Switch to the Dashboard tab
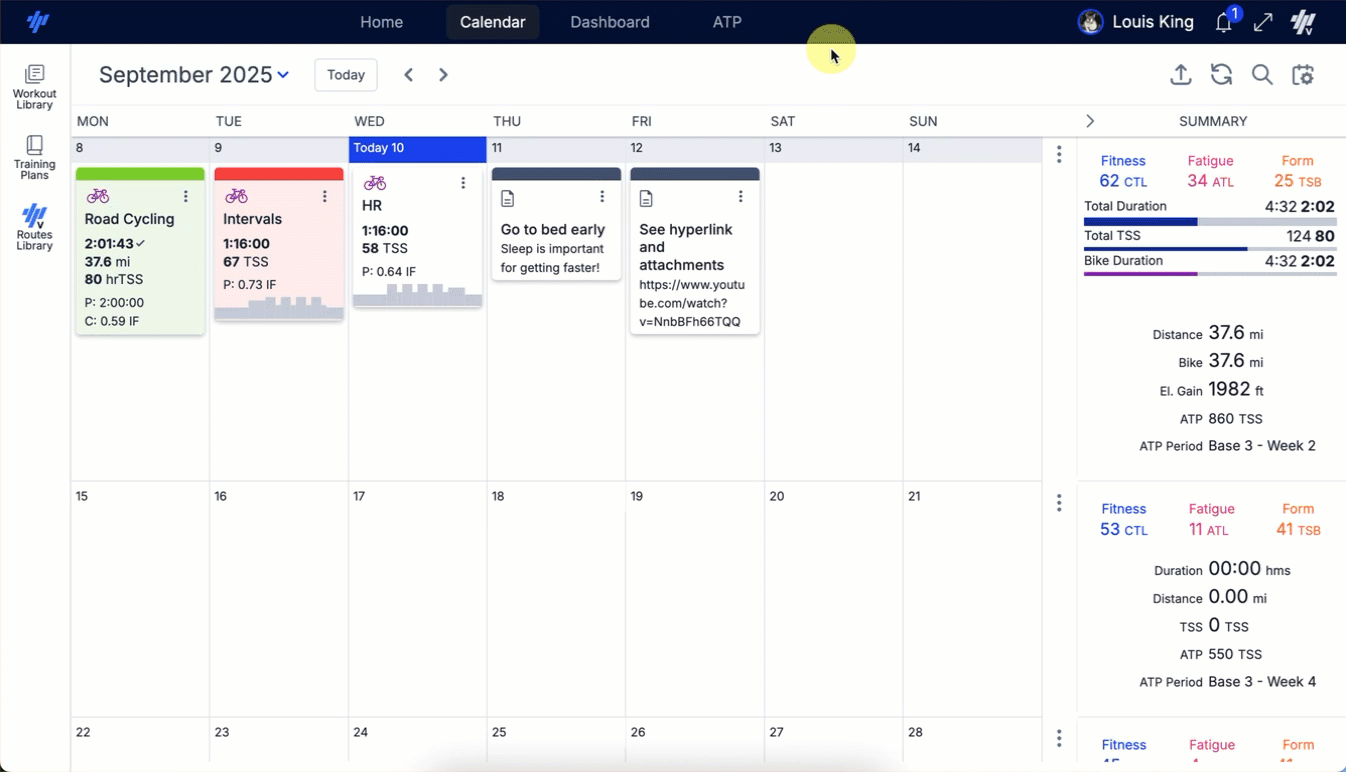 (x=609, y=21)
